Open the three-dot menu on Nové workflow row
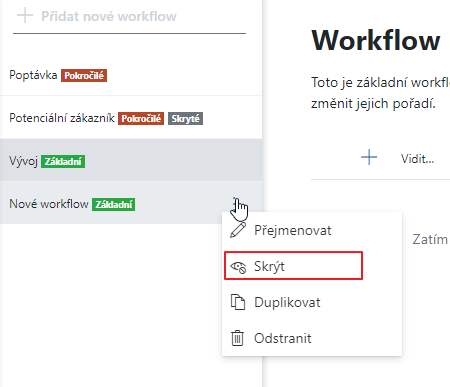Viewport: 450px width, 387px height. [235, 203]
